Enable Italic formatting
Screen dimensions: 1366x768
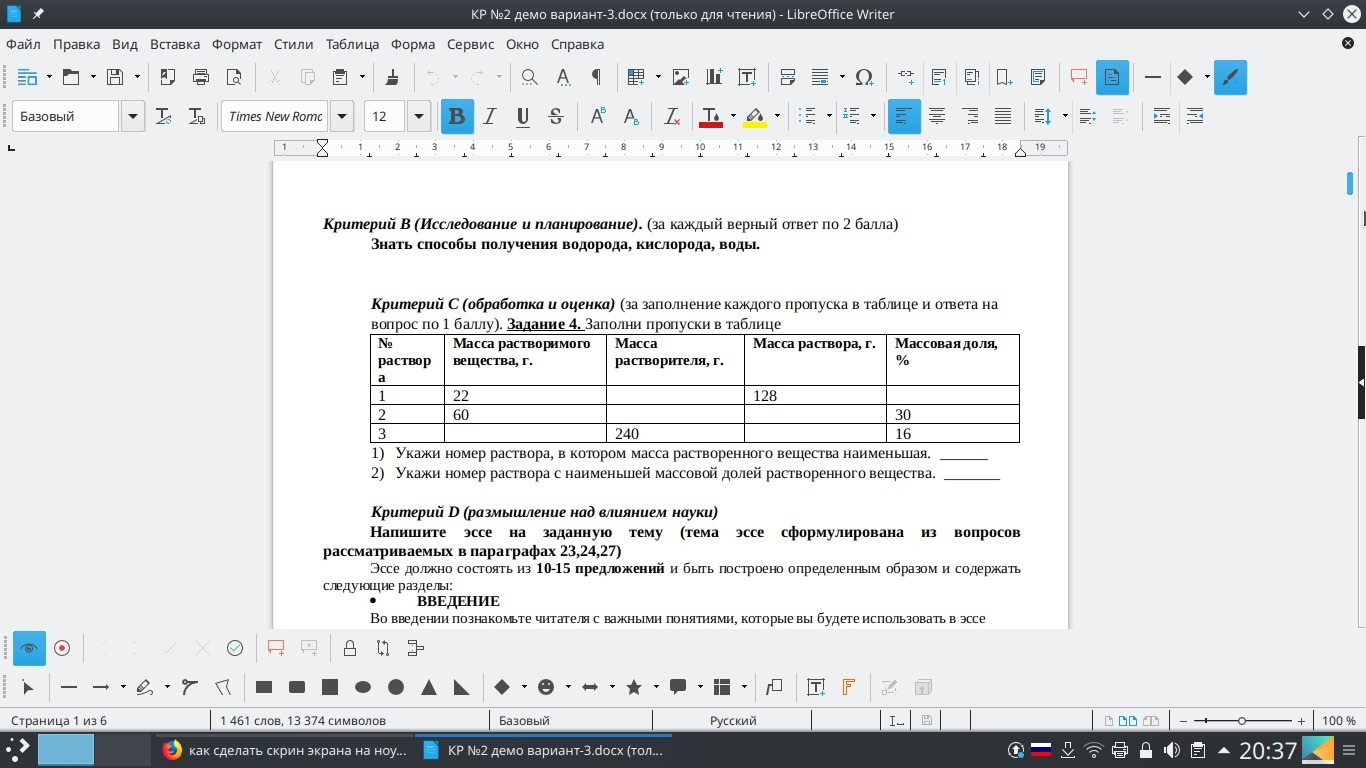point(490,117)
